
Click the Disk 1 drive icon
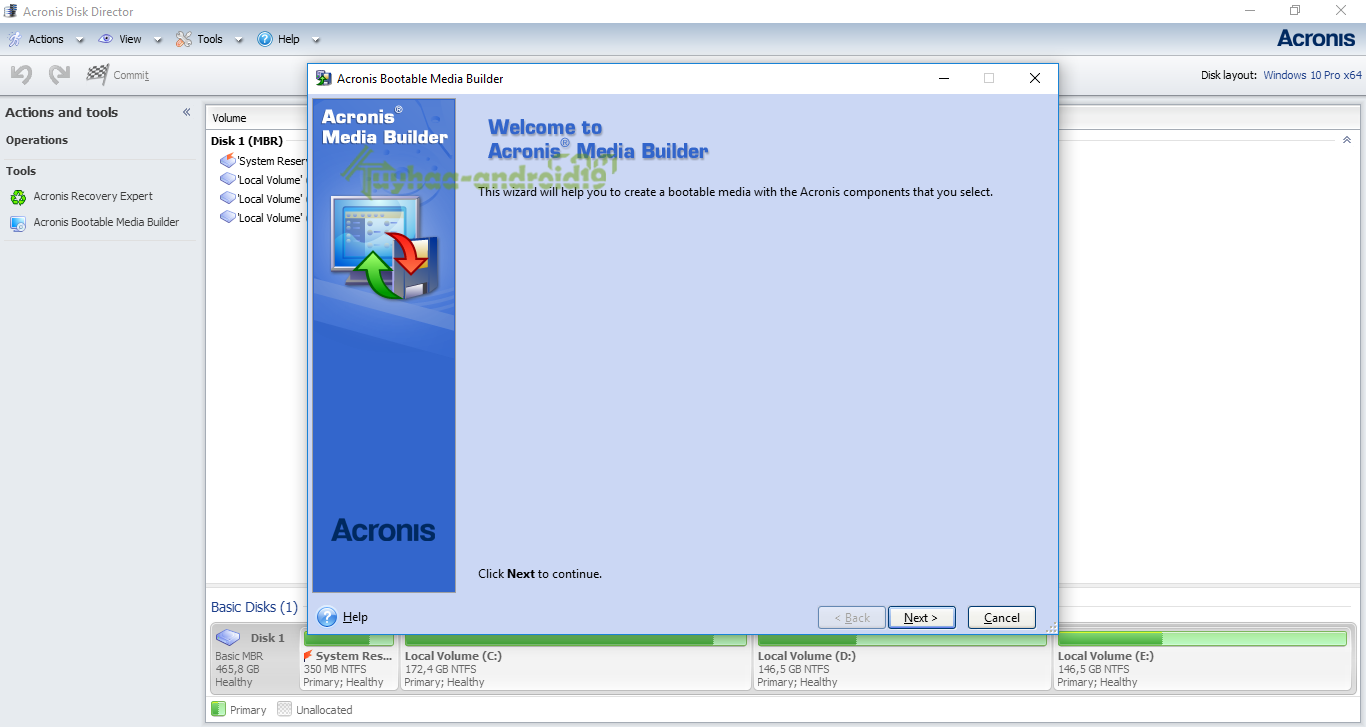tap(228, 637)
